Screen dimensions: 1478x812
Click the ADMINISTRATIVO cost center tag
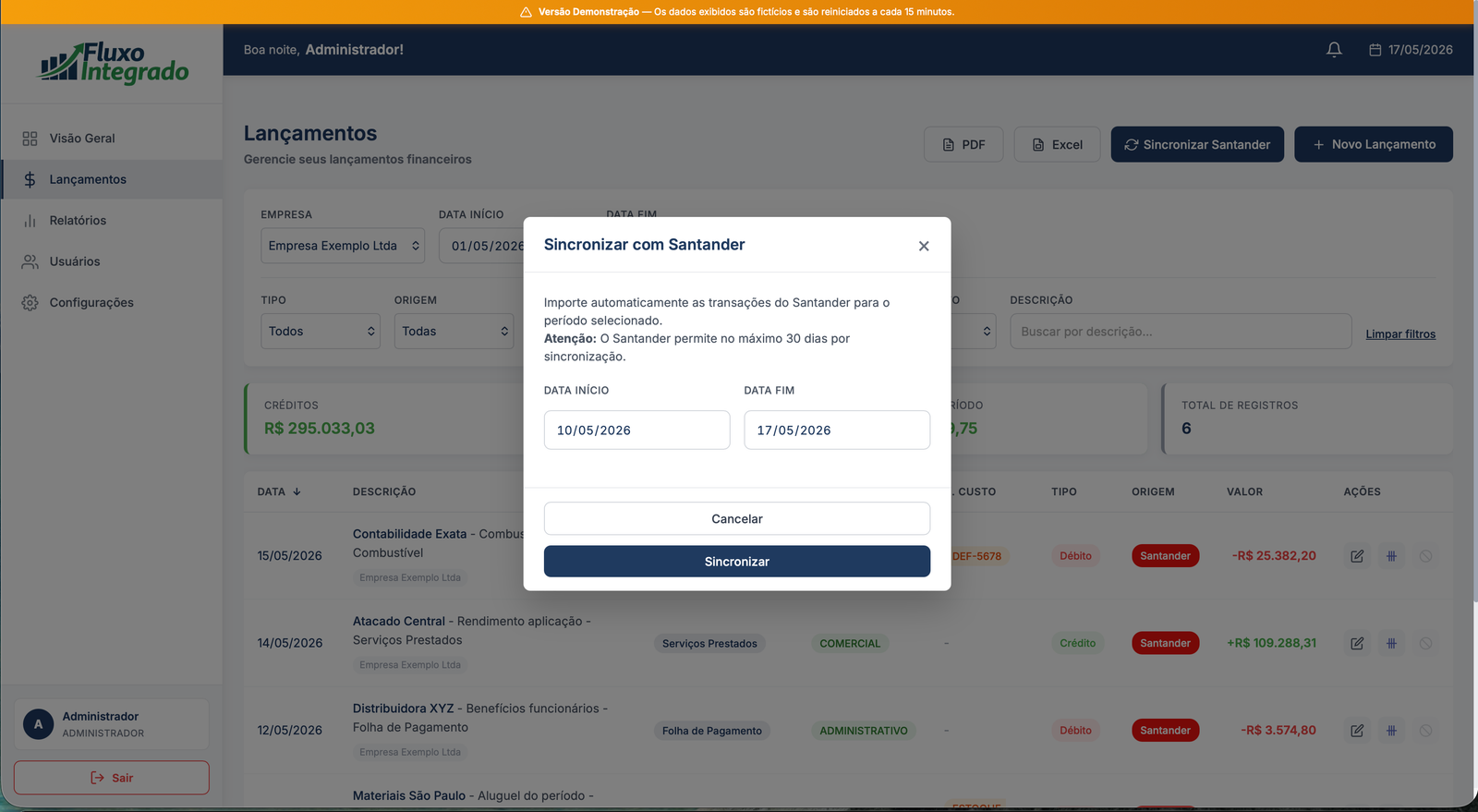[x=864, y=731]
